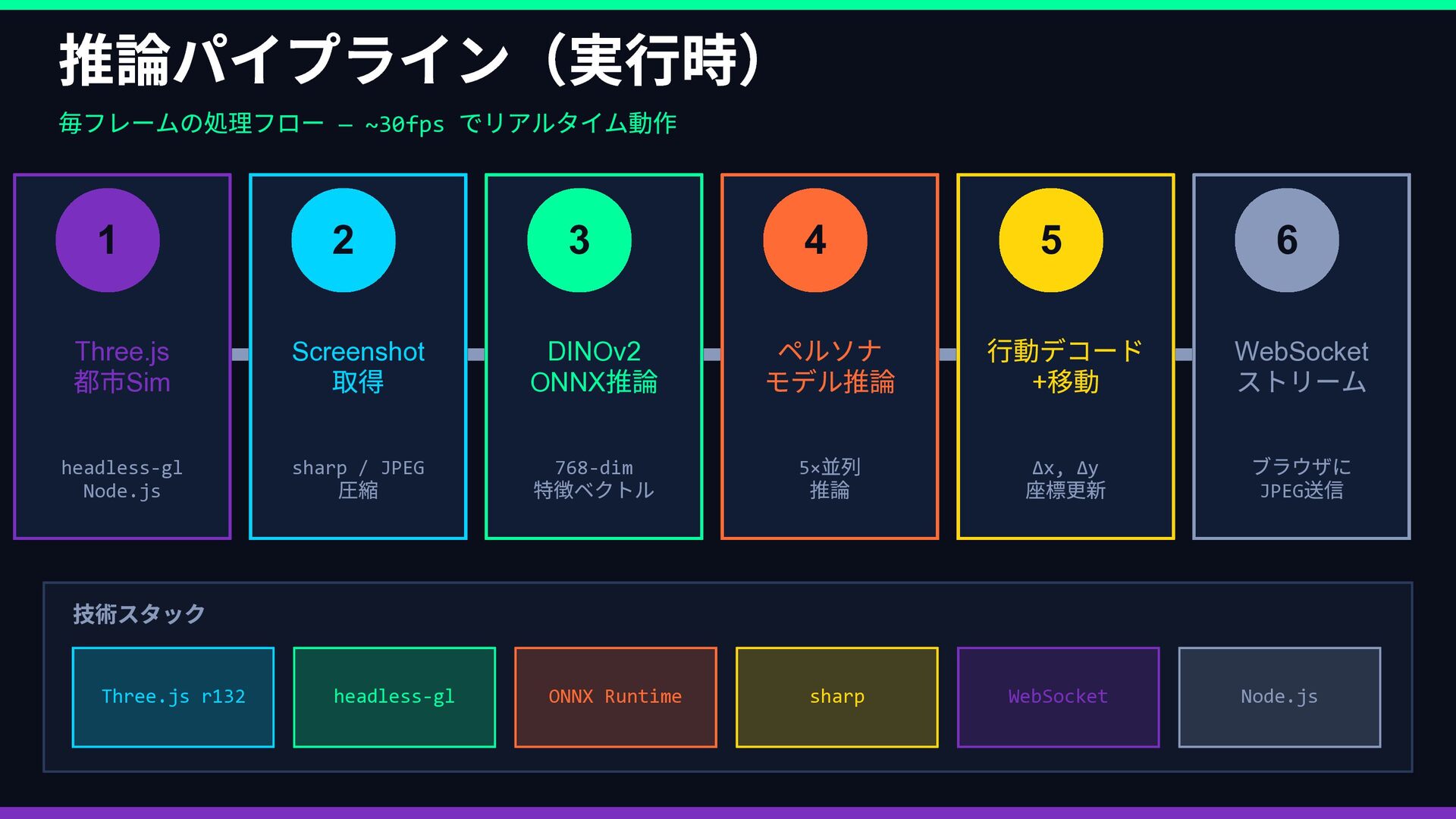Click the green circle numbered 3
The image size is (1456, 819).
point(579,240)
